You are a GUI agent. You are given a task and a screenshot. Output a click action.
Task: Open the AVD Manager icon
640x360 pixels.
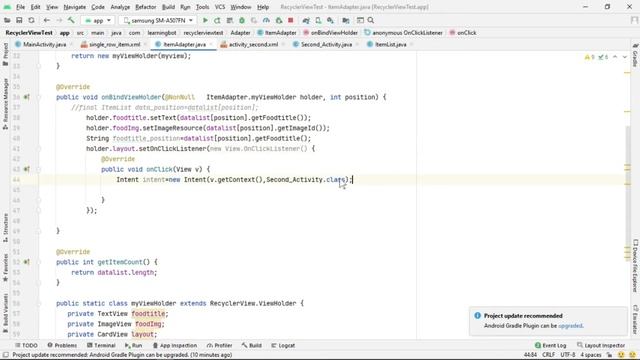tap(318, 20)
